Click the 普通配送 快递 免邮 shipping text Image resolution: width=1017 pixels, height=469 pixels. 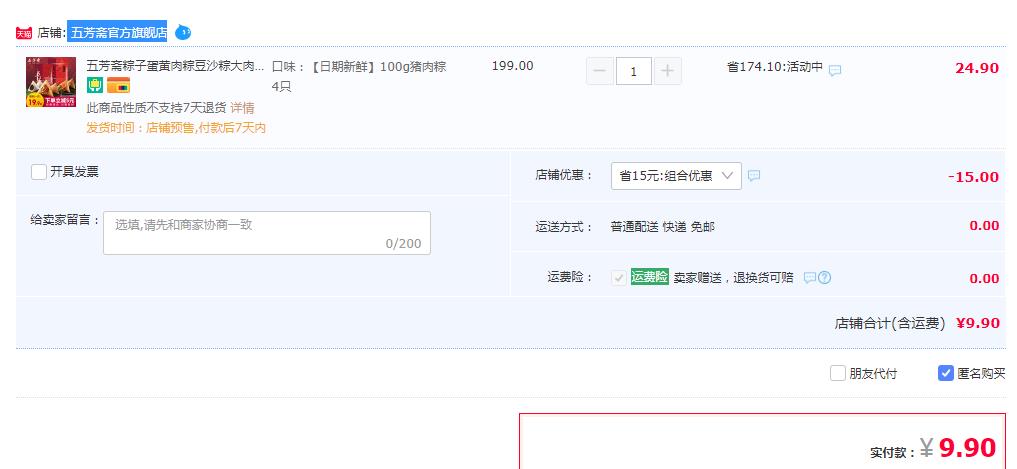(662, 226)
